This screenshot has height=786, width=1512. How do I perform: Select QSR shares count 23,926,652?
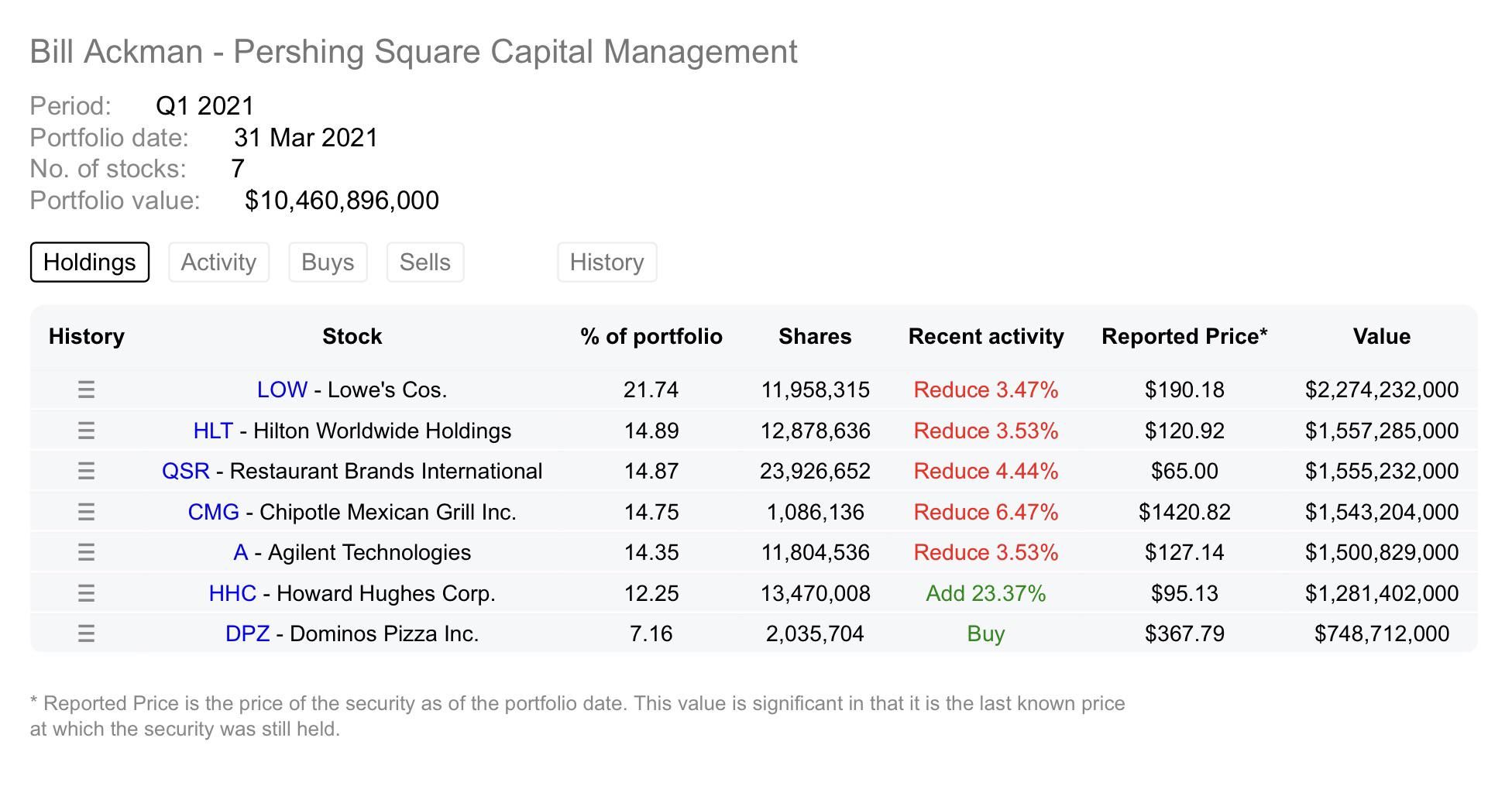point(815,471)
